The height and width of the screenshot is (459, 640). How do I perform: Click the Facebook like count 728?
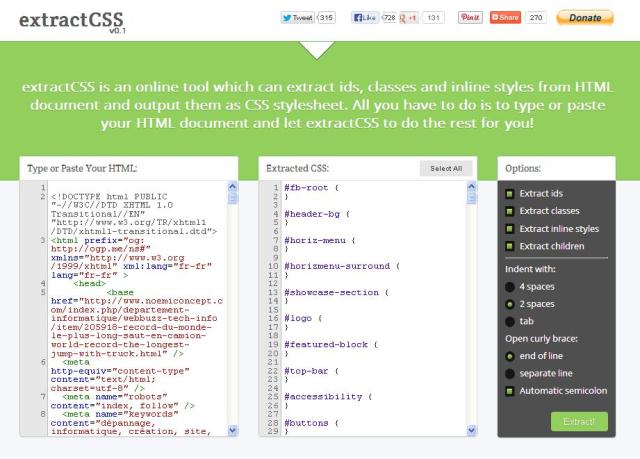click(x=389, y=18)
